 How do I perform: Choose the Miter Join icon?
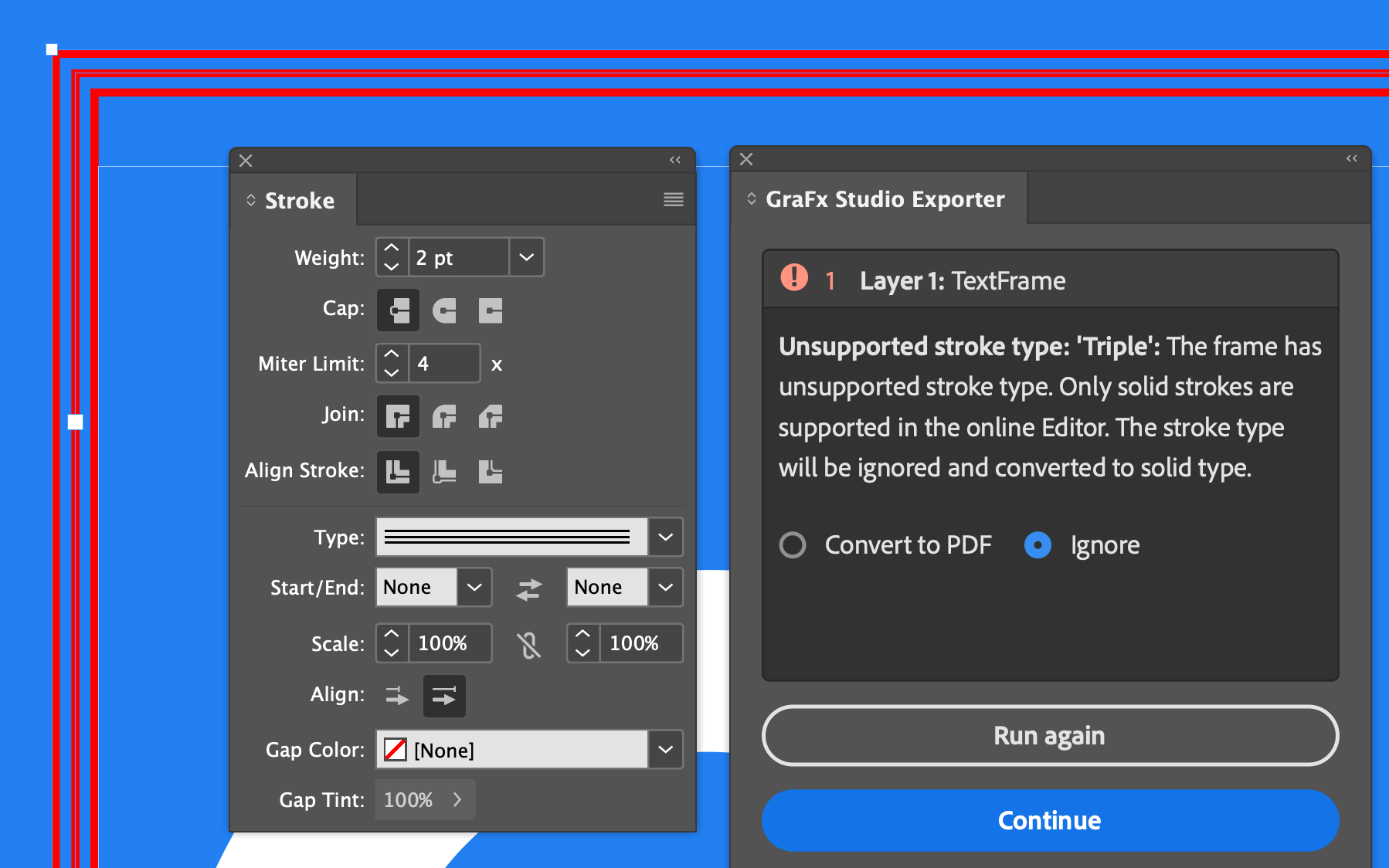click(398, 417)
